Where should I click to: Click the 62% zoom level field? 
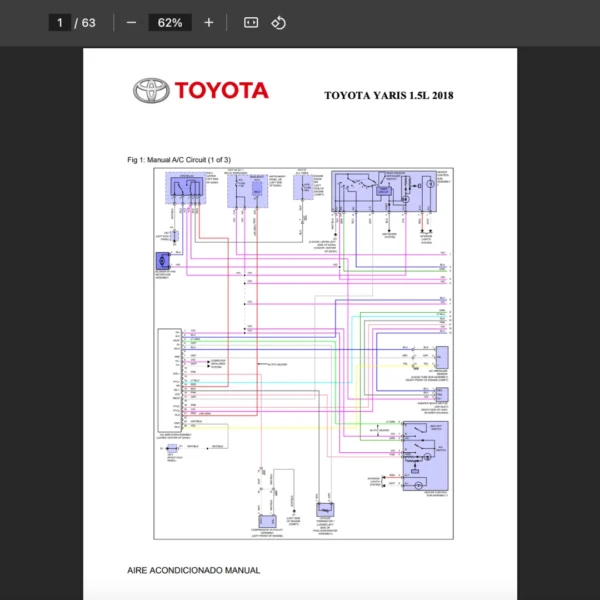[169, 22]
